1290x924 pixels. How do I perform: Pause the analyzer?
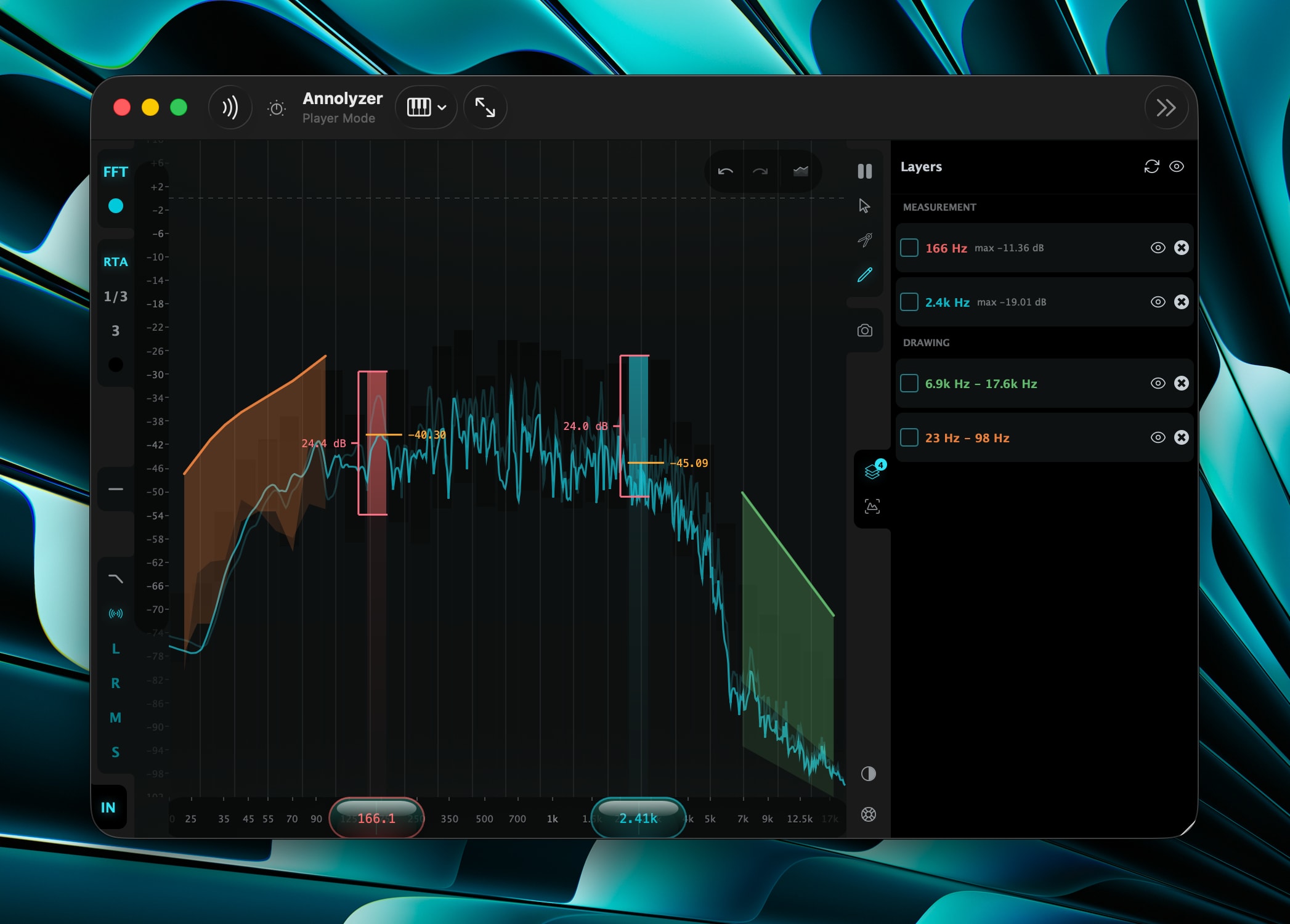pyautogui.click(x=865, y=171)
